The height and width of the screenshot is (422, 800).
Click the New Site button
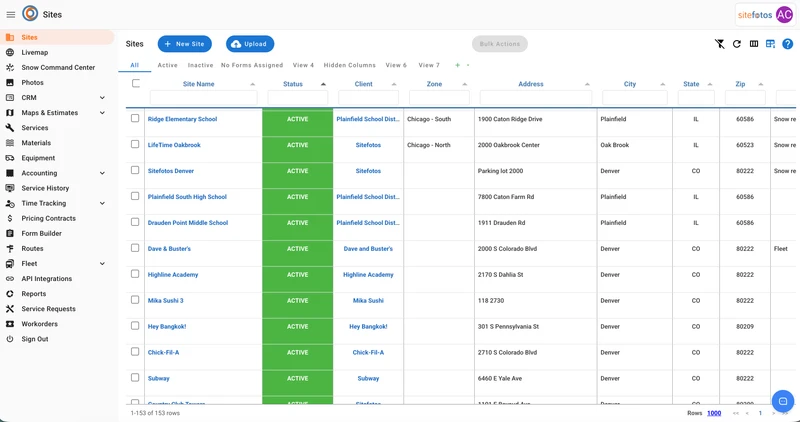[185, 44]
